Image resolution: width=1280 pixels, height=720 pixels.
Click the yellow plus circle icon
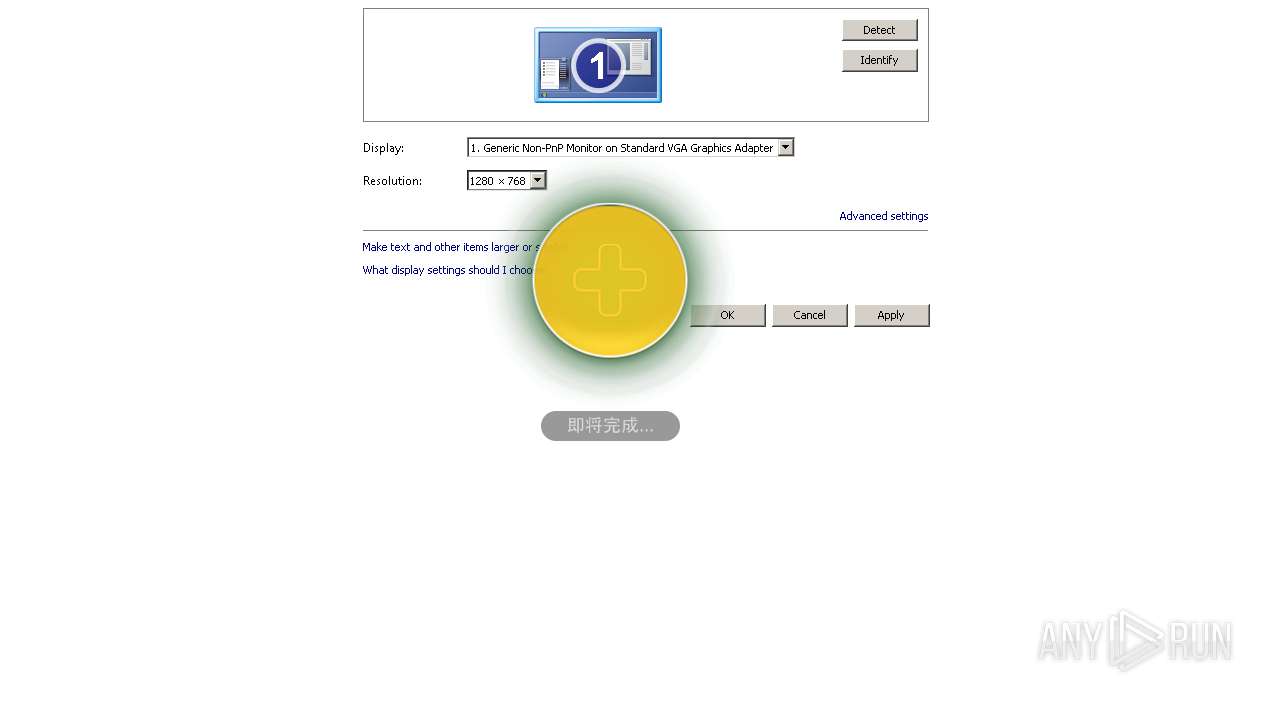tap(610, 280)
